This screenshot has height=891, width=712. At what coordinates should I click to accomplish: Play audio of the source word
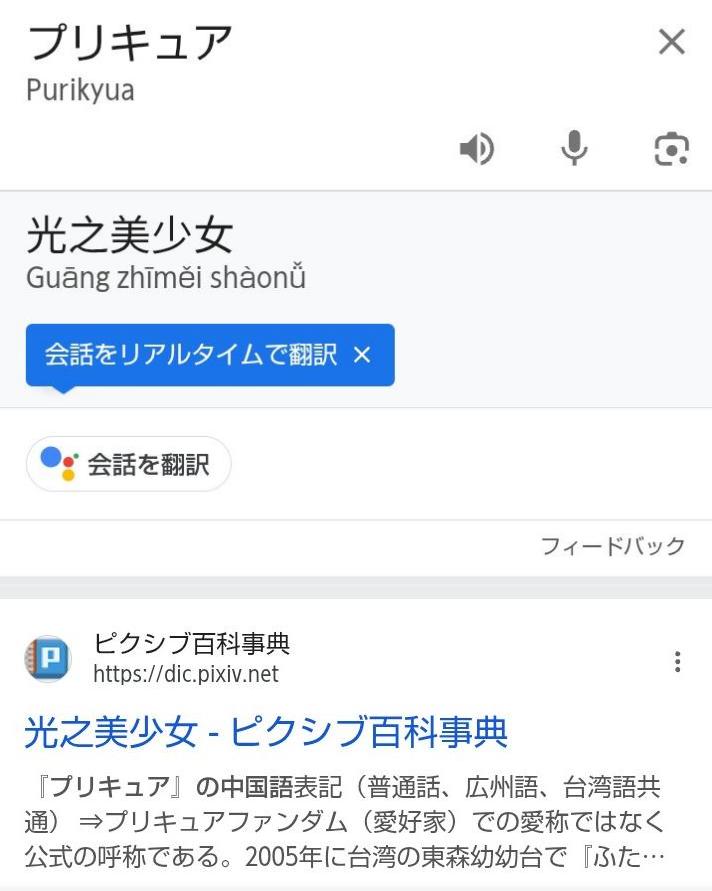(x=477, y=149)
